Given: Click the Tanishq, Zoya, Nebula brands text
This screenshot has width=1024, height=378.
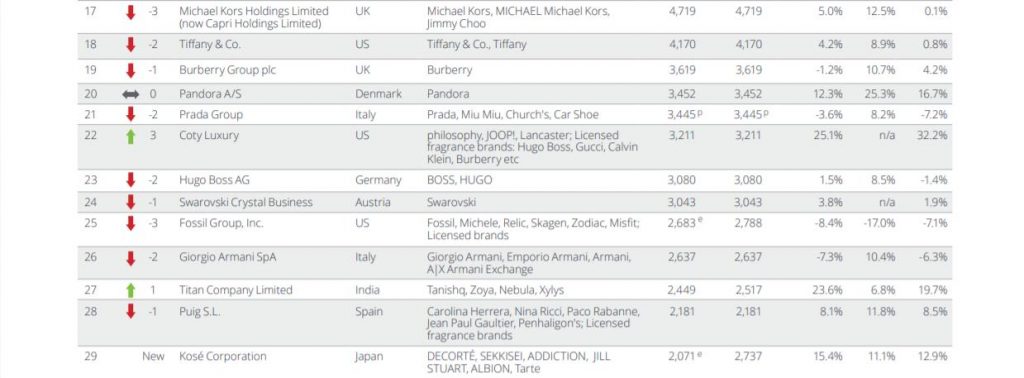Looking at the screenshot, I should click(x=482, y=291).
